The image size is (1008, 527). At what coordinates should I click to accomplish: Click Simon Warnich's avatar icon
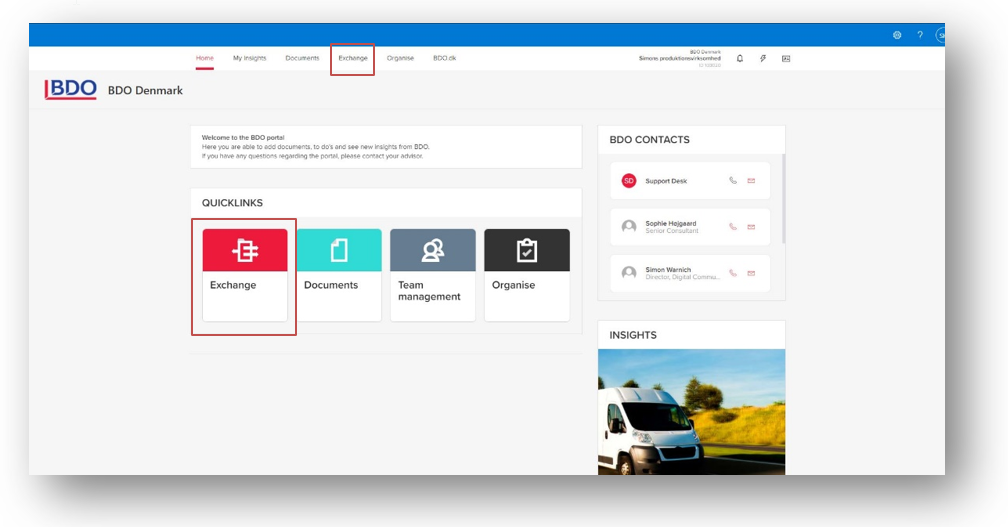629,273
